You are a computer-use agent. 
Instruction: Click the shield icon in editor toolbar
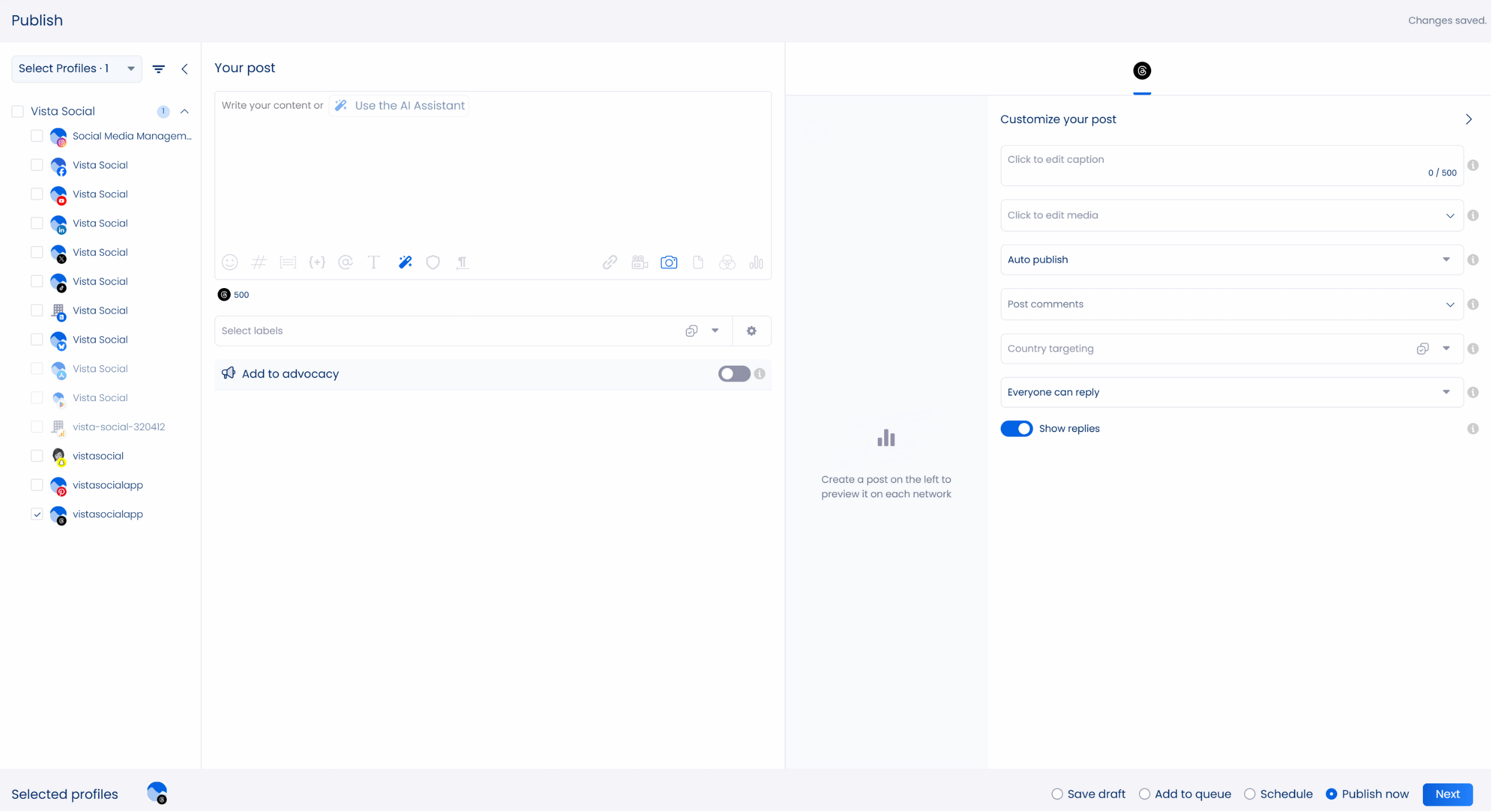point(433,262)
